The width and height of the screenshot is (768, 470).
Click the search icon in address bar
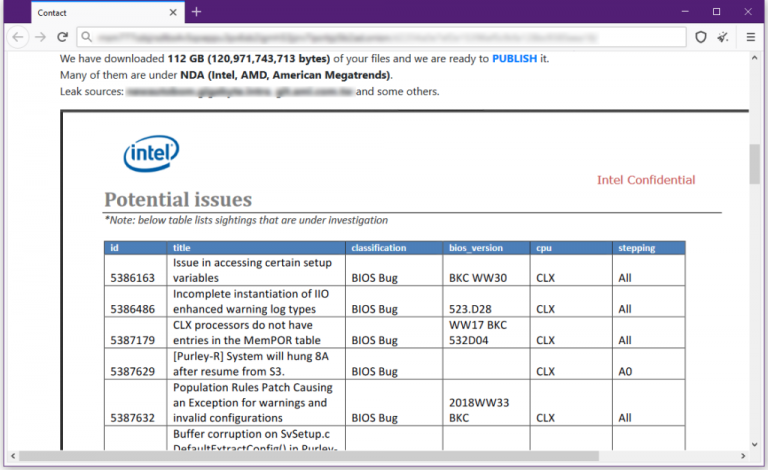88,37
